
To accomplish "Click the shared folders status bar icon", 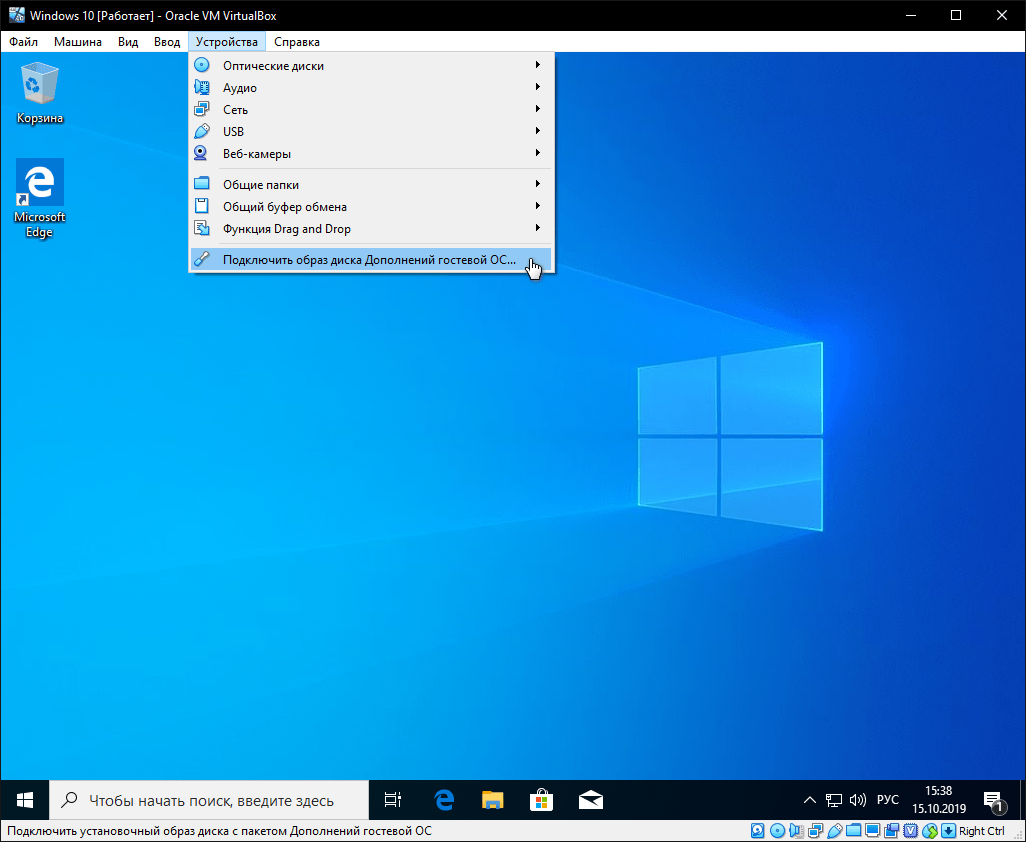I will [x=853, y=831].
